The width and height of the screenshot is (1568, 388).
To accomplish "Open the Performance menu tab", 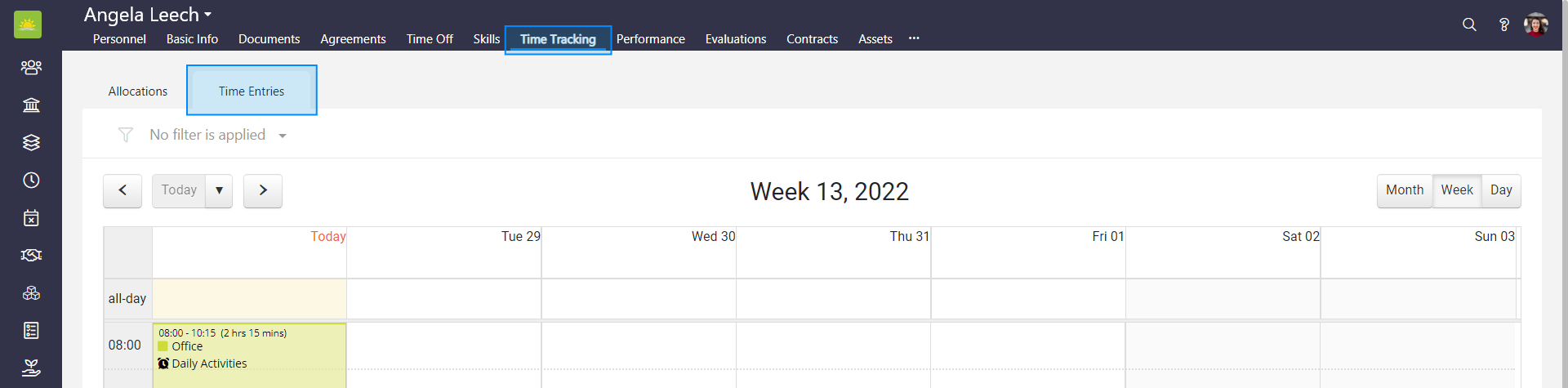I will tap(650, 39).
